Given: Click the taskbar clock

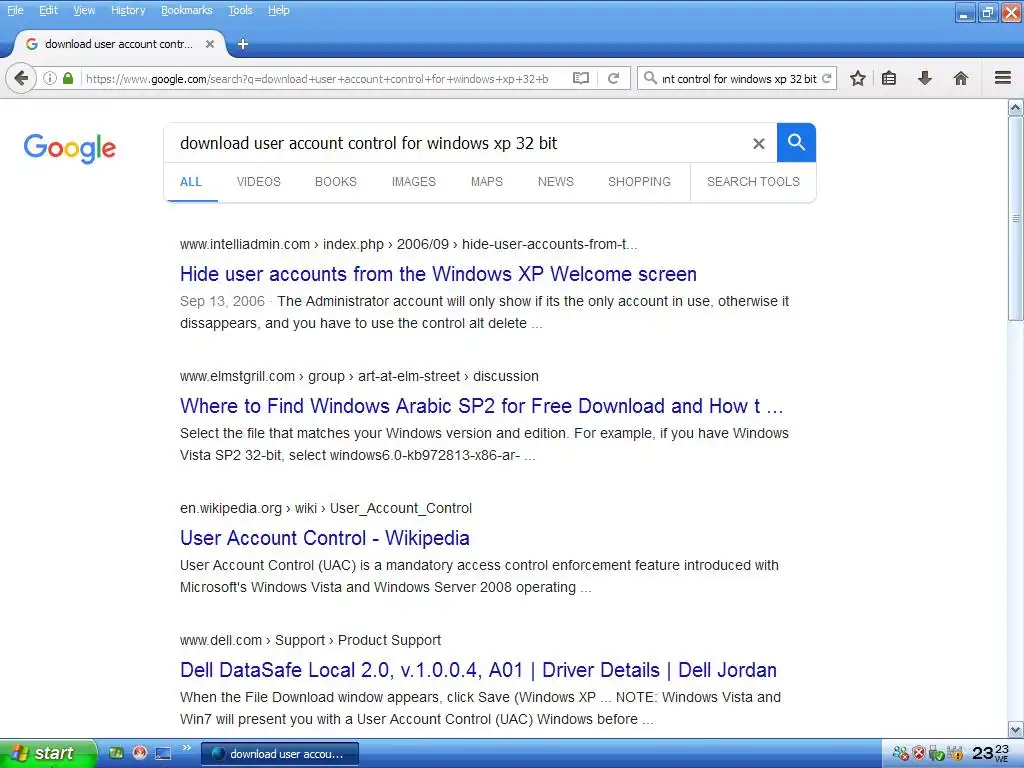Looking at the screenshot, I should [x=991, y=753].
